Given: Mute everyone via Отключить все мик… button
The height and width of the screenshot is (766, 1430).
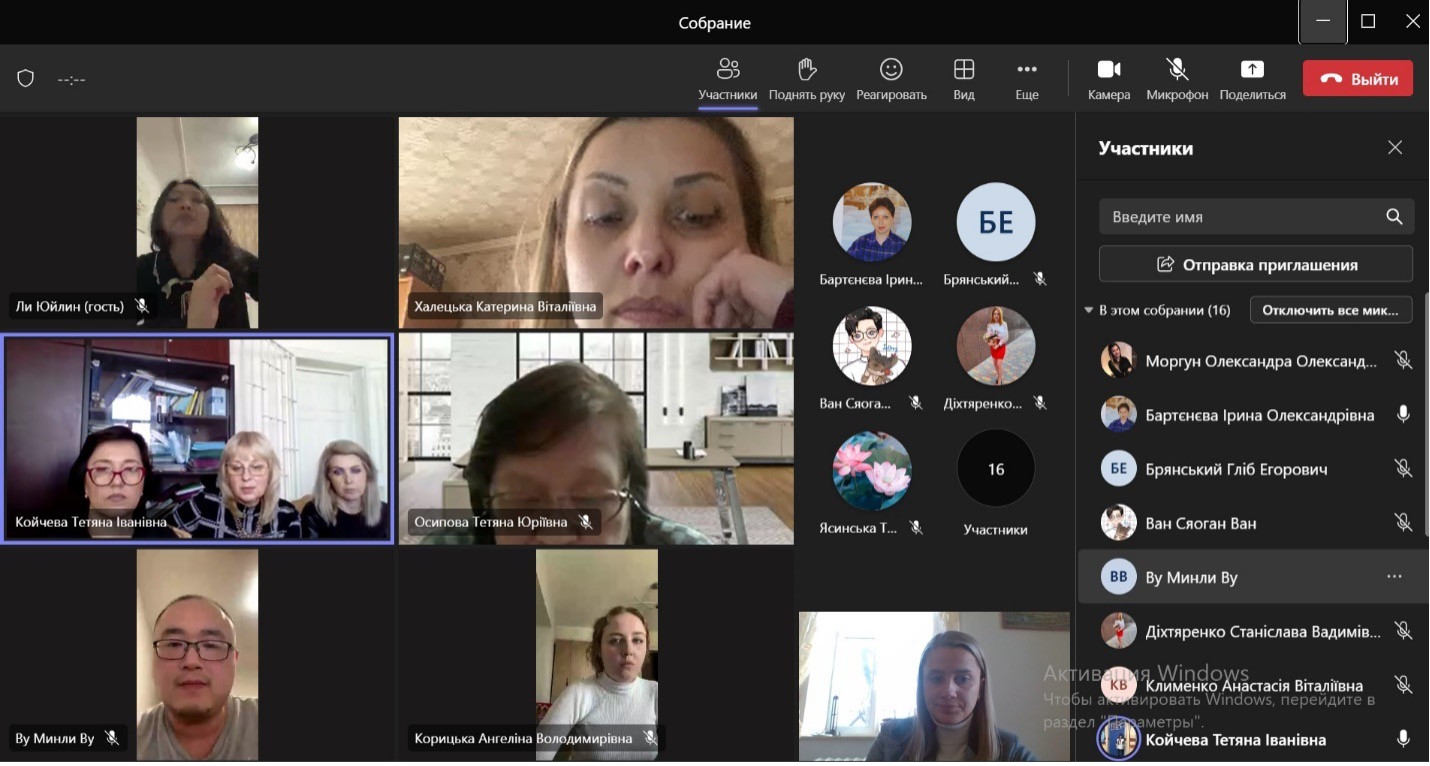Looking at the screenshot, I should [x=1331, y=310].
